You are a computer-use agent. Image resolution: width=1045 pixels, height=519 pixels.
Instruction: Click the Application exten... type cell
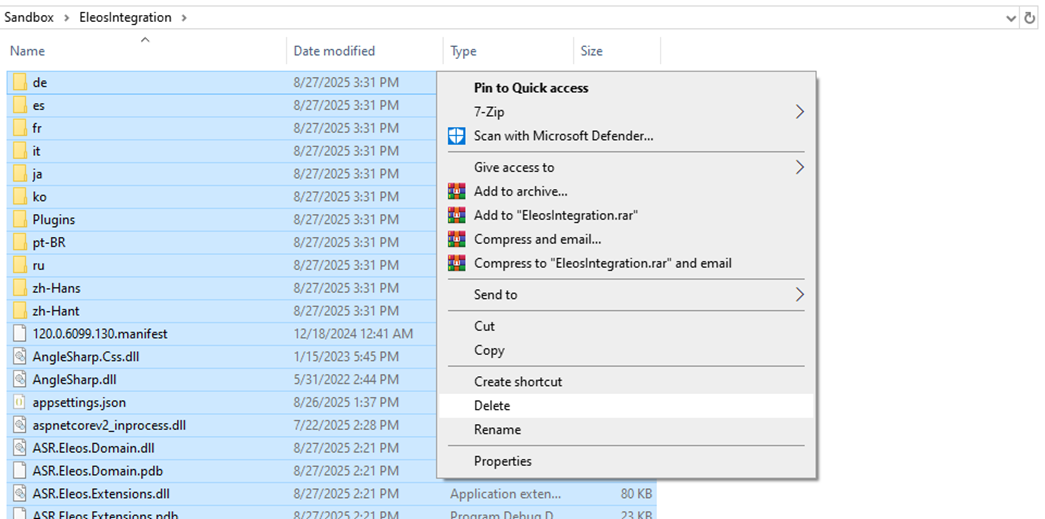pyautogui.click(x=506, y=494)
